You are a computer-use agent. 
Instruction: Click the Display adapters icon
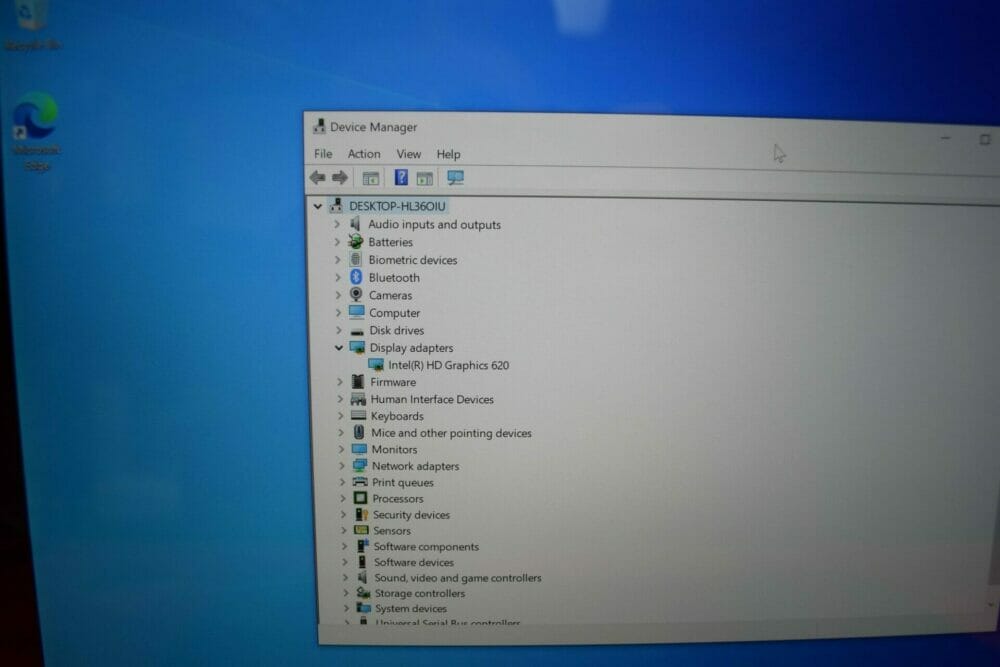[358, 348]
